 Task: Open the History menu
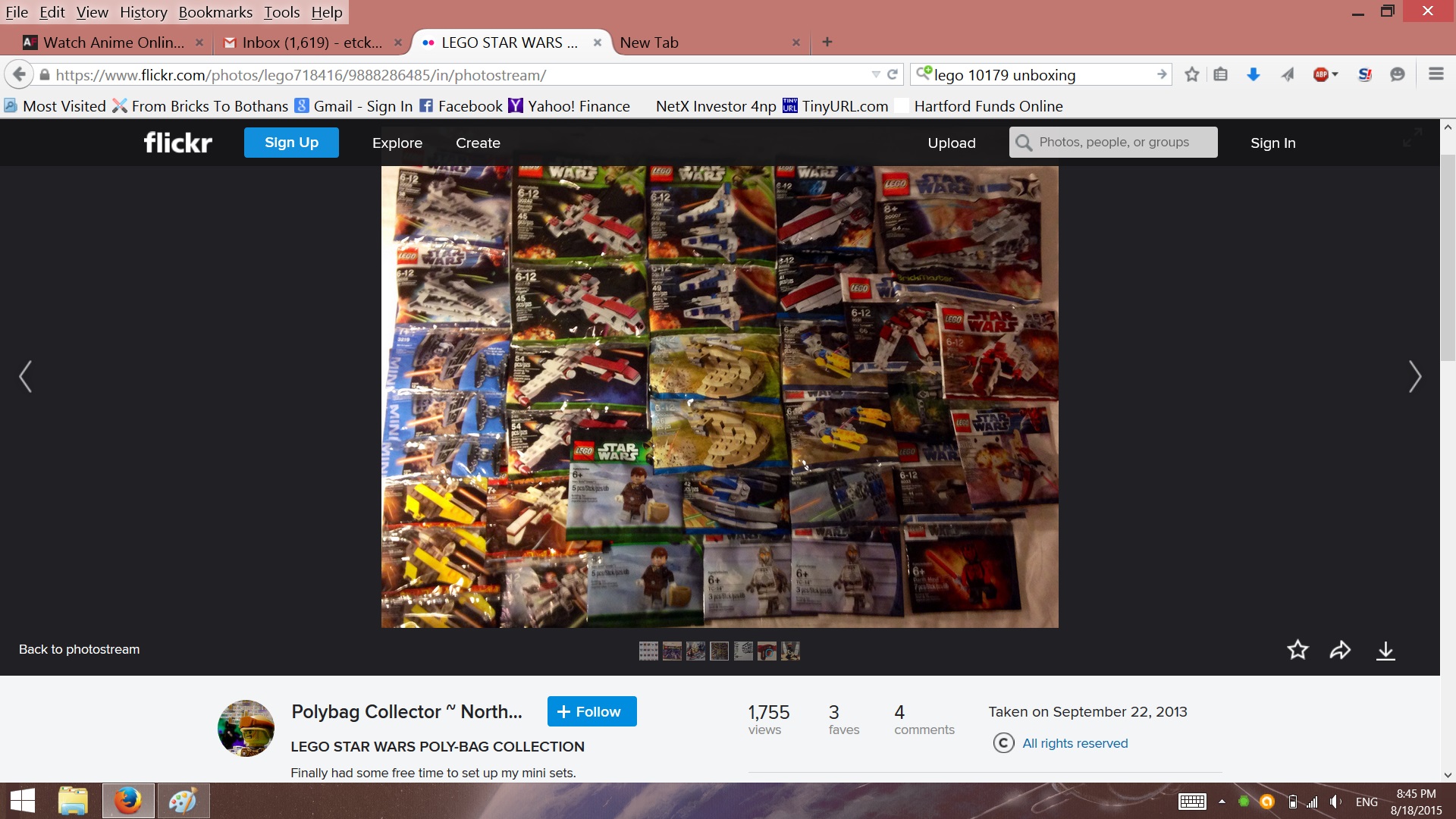[x=143, y=12]
